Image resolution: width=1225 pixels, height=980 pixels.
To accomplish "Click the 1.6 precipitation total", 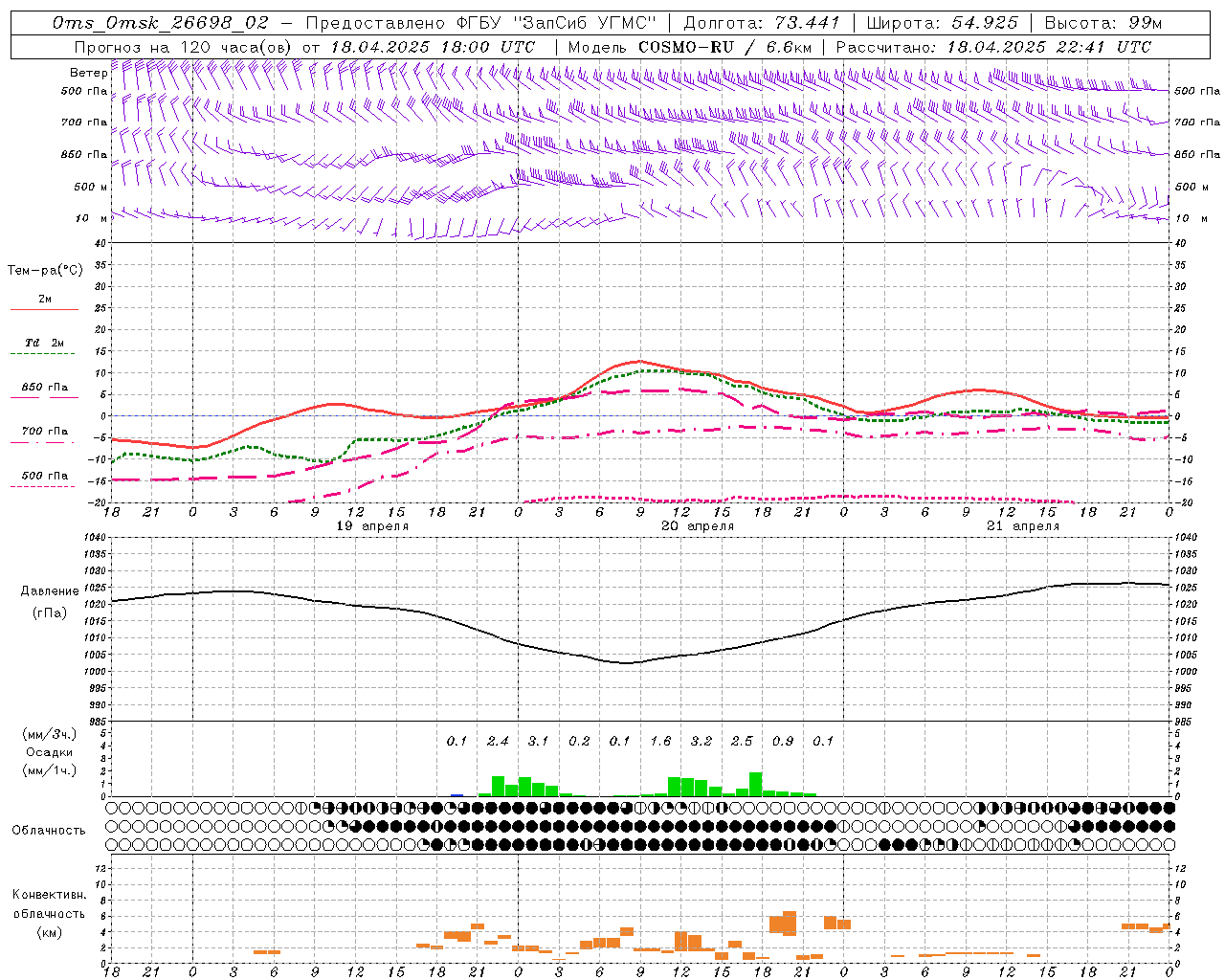I will 660,741.
